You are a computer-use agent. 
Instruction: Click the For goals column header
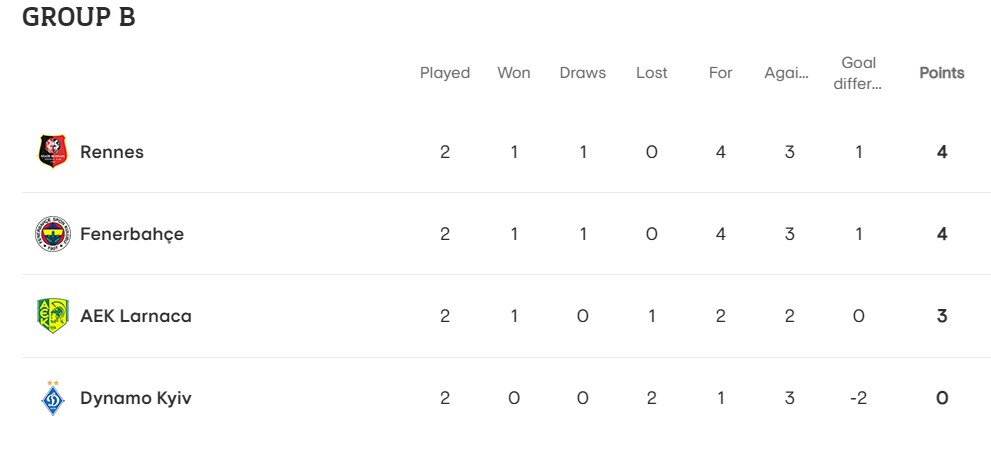720,73
